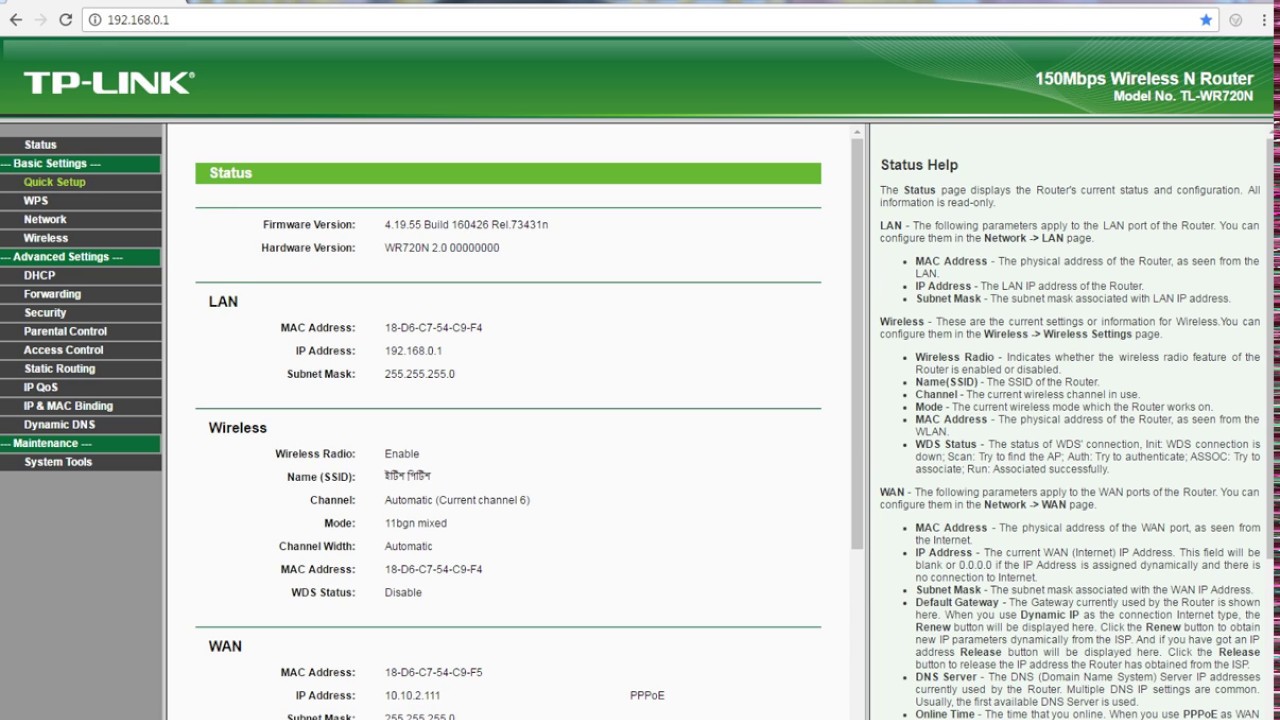The width and height of the screenshot is (1280, 720).
Task: Click the scroll up arrow of status pane
Action: [857, 132]
